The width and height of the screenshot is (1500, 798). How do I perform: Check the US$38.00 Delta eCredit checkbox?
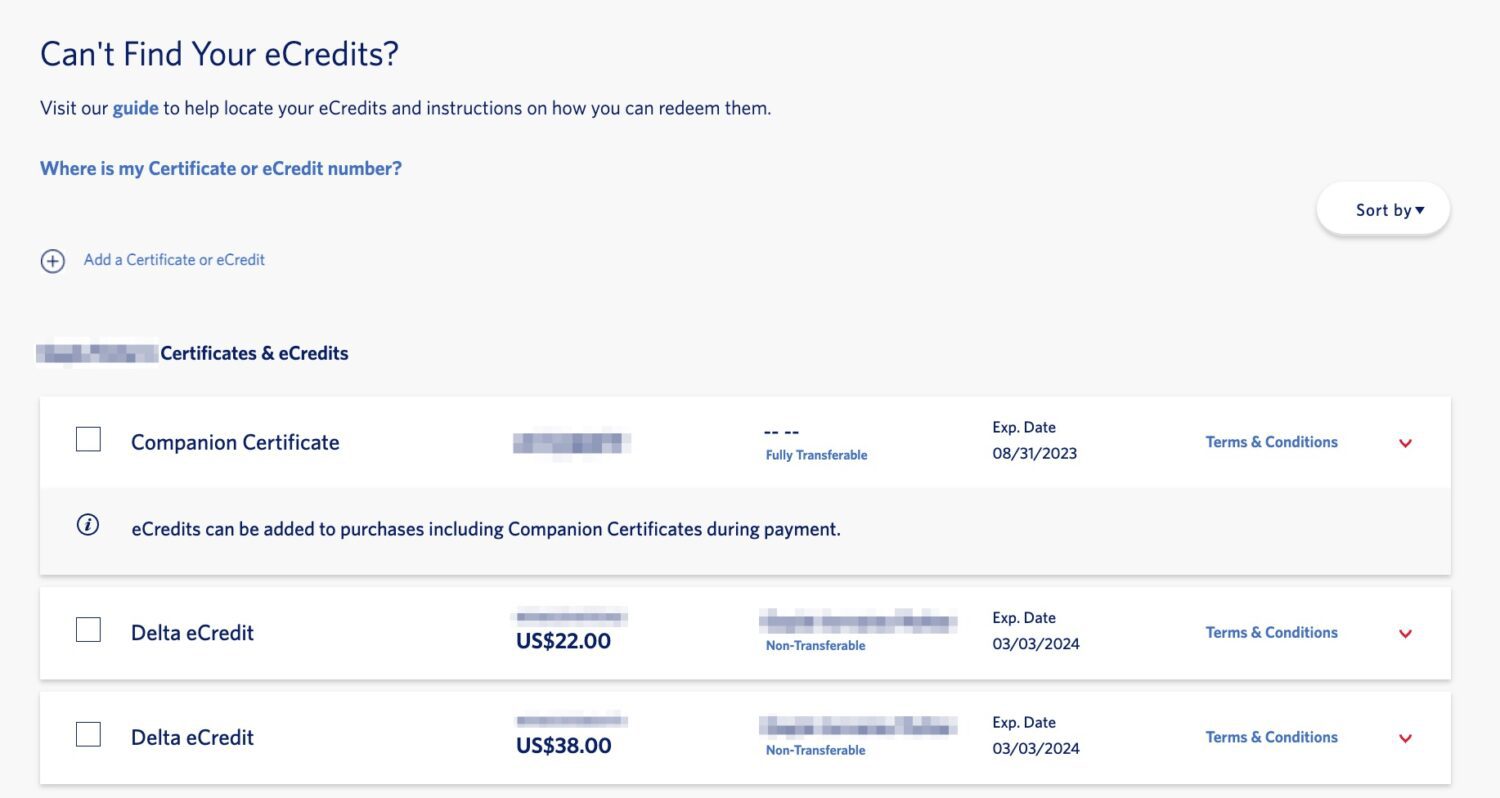(x=88, y=733)
